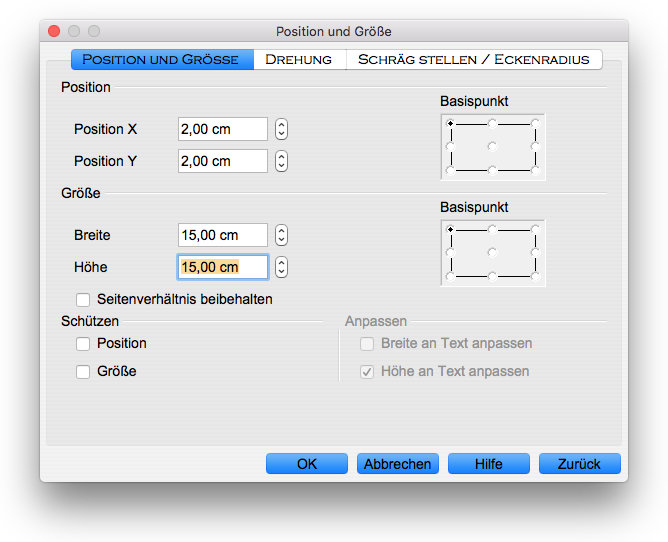This screenshot has height=542, width=668.
Task: Reset values with the Zurück button
Action: pos(579,464)
